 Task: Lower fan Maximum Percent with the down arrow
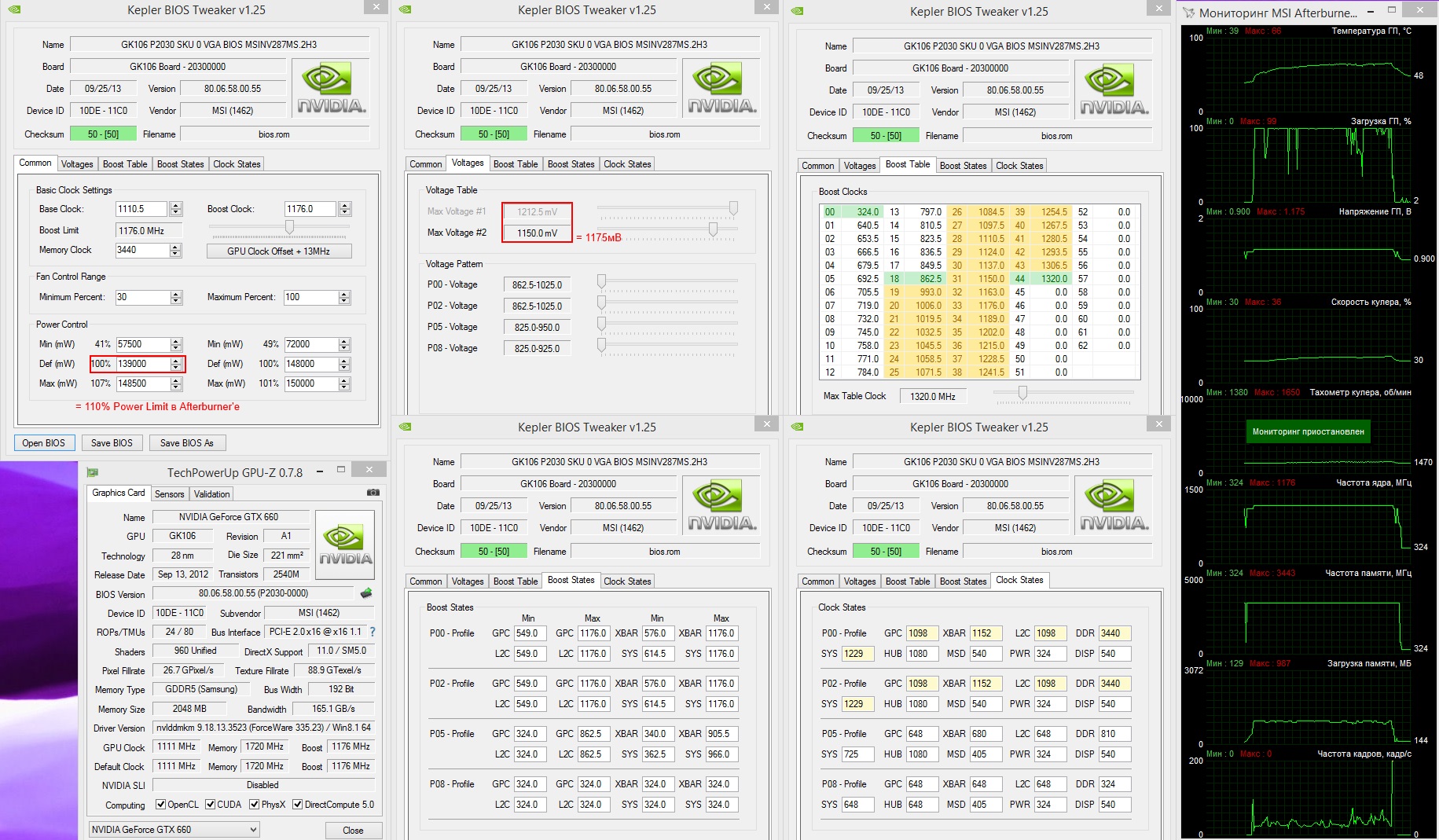(x=344, y=300)
